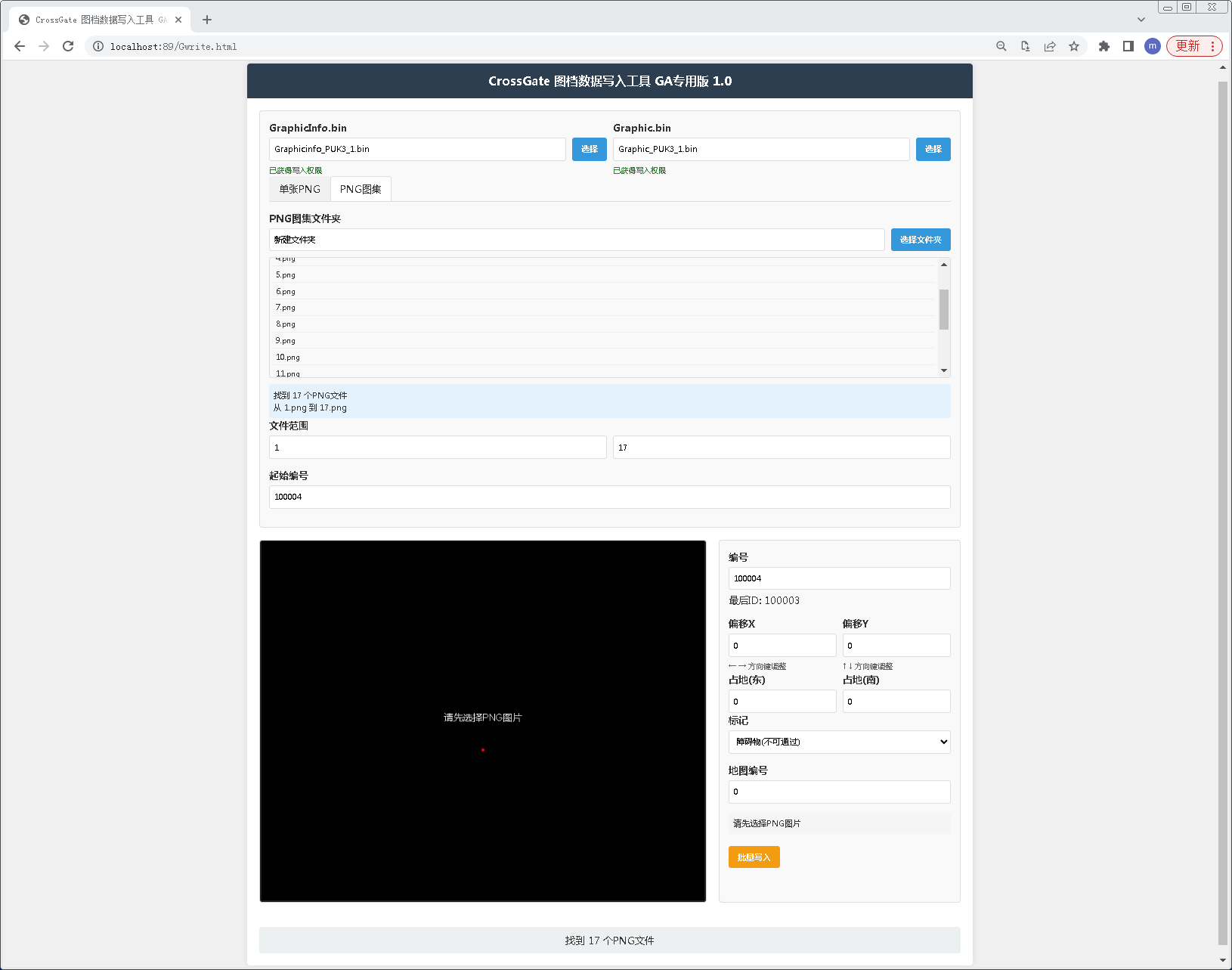Click the page vertical scrollbar
This screenshot has width=1232, height=970.
tap(1223, 513)
